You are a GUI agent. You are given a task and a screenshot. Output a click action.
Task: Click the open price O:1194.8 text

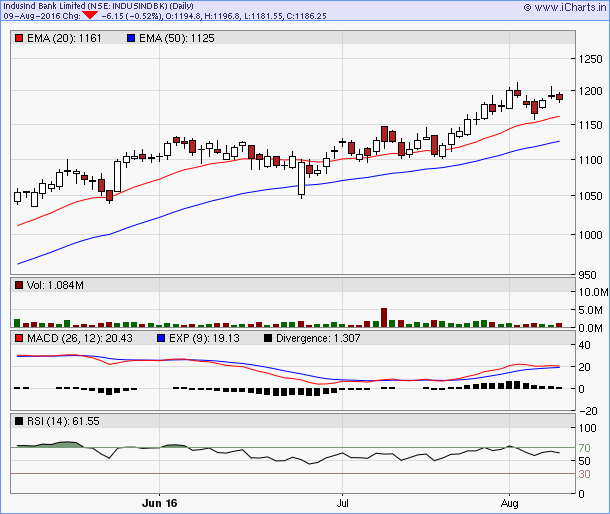click(183, 16)
